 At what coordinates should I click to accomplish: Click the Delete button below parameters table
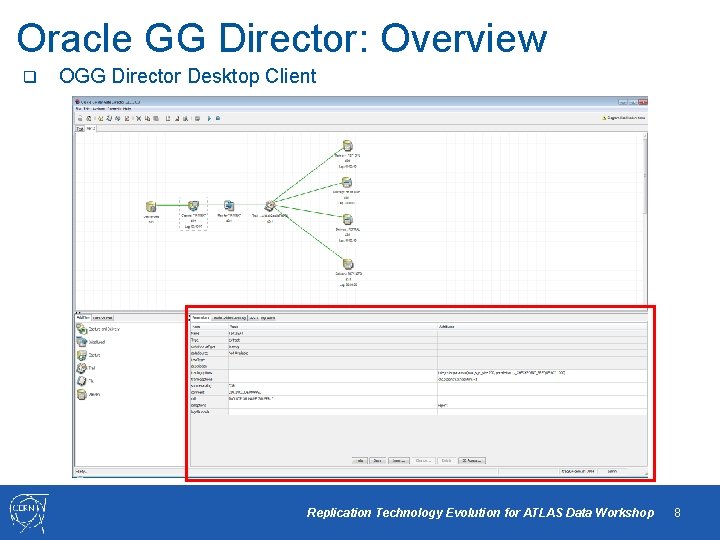(446, 461)
